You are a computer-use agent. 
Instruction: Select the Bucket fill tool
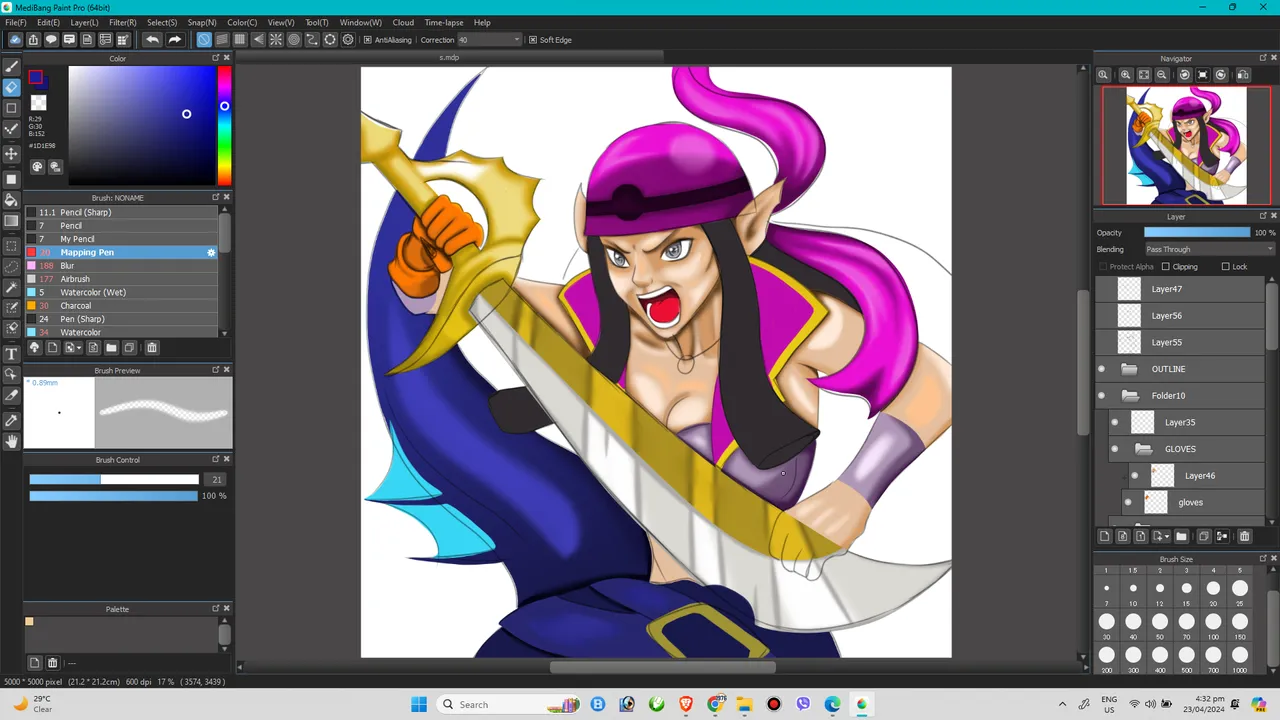(12, 200)
